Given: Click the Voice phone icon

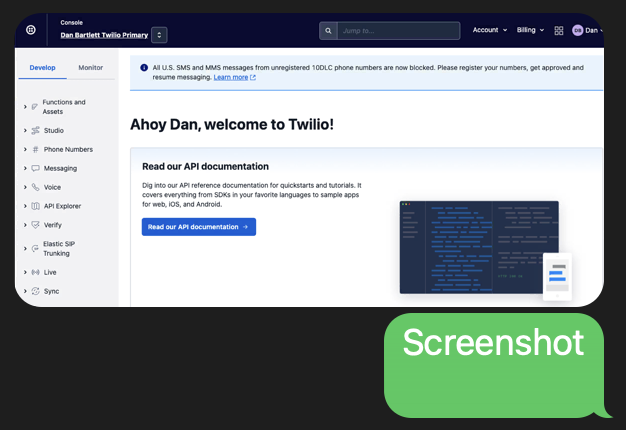Looking at the screenshot, I should [36, 187].
